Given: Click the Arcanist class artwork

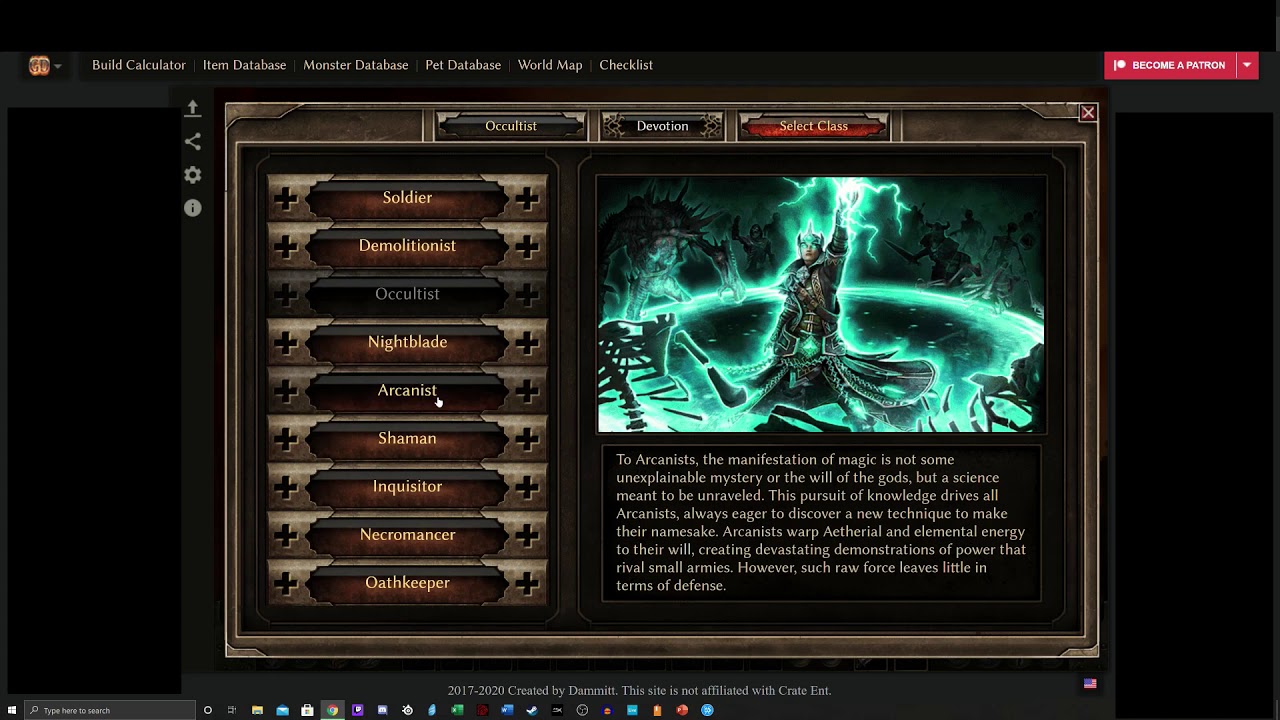Looking at the screenshot, I should click(821, 304).
